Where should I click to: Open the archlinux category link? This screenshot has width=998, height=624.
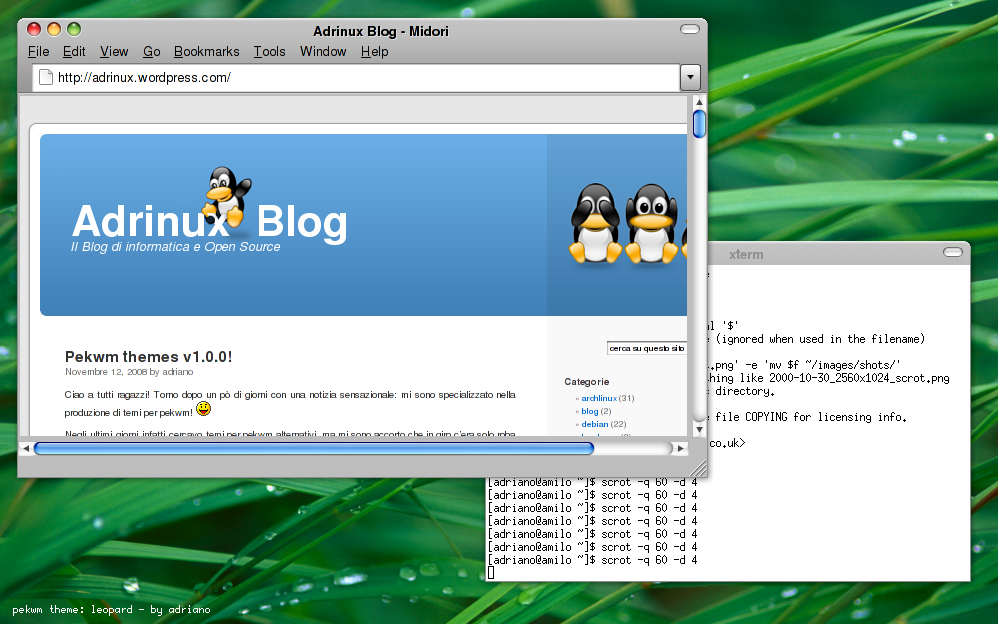(599, 398)
